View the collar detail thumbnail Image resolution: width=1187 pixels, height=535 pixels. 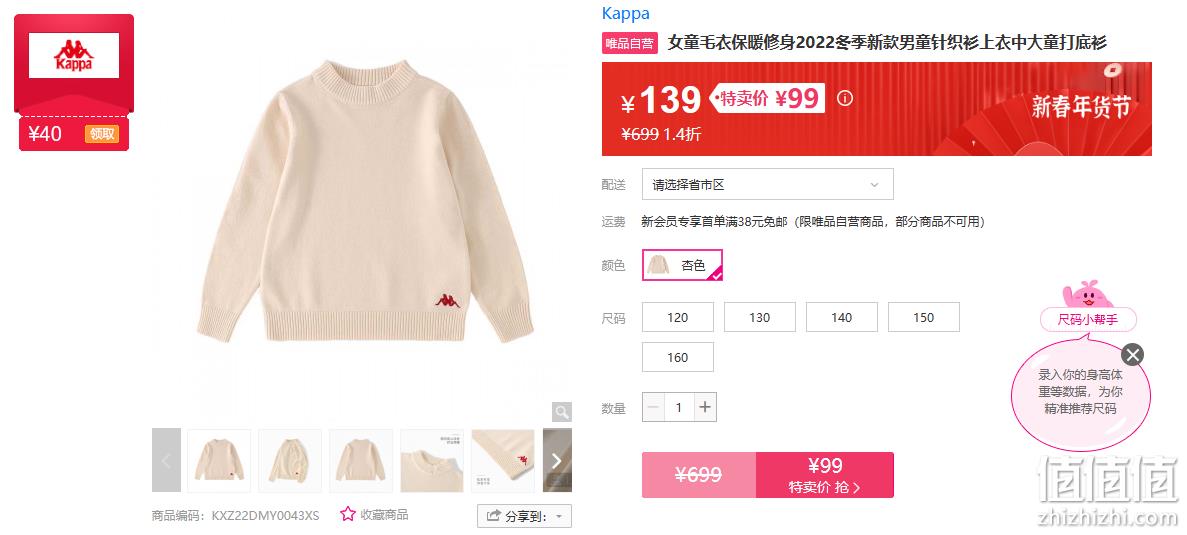tap(431, 460)
